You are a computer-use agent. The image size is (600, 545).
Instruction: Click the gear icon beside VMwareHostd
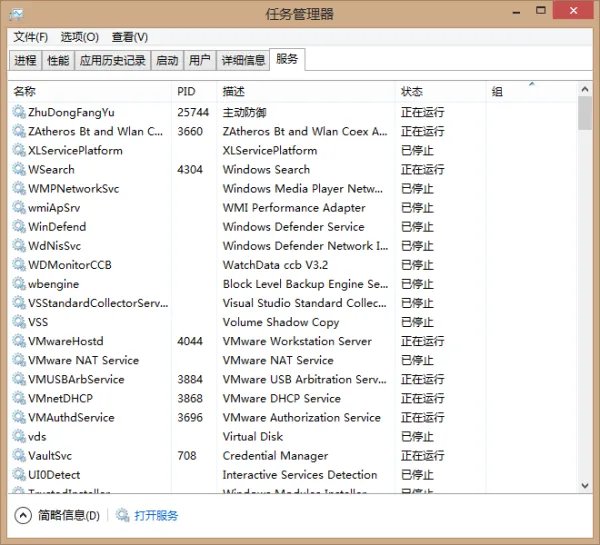pyautogui.click(x=19, y=341)
